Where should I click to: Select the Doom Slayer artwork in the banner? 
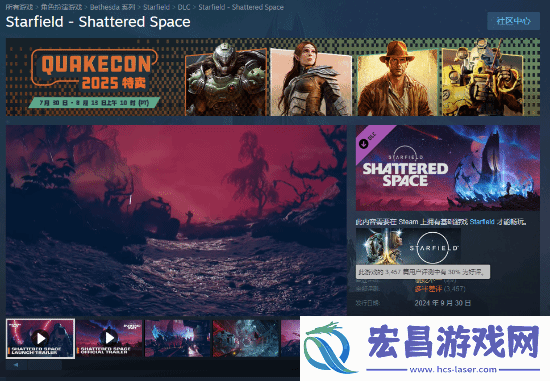coord(225,79)
